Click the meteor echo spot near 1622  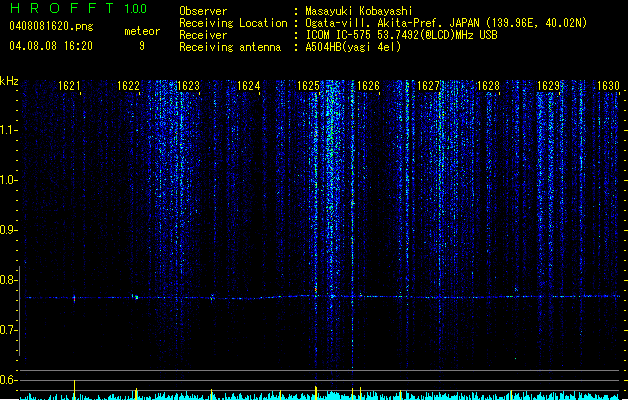coord(135,297)
